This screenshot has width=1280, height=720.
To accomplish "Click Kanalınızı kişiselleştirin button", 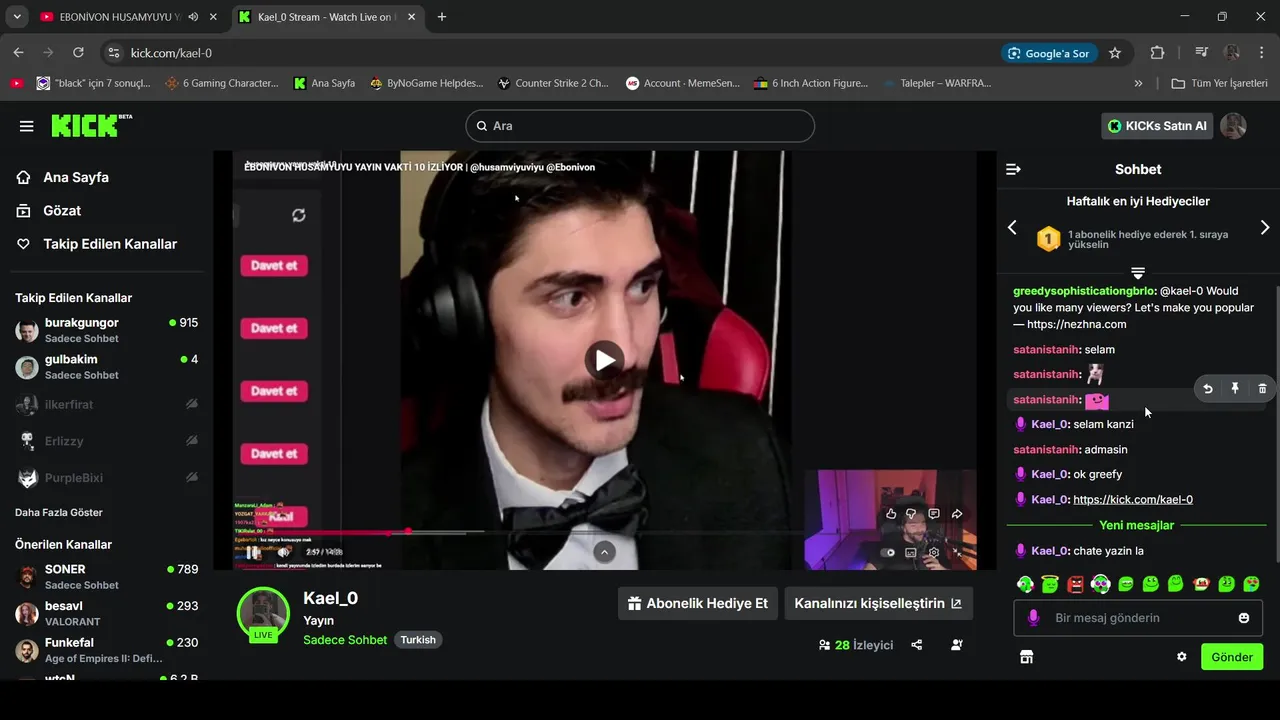I will click(x=878, y=603).
